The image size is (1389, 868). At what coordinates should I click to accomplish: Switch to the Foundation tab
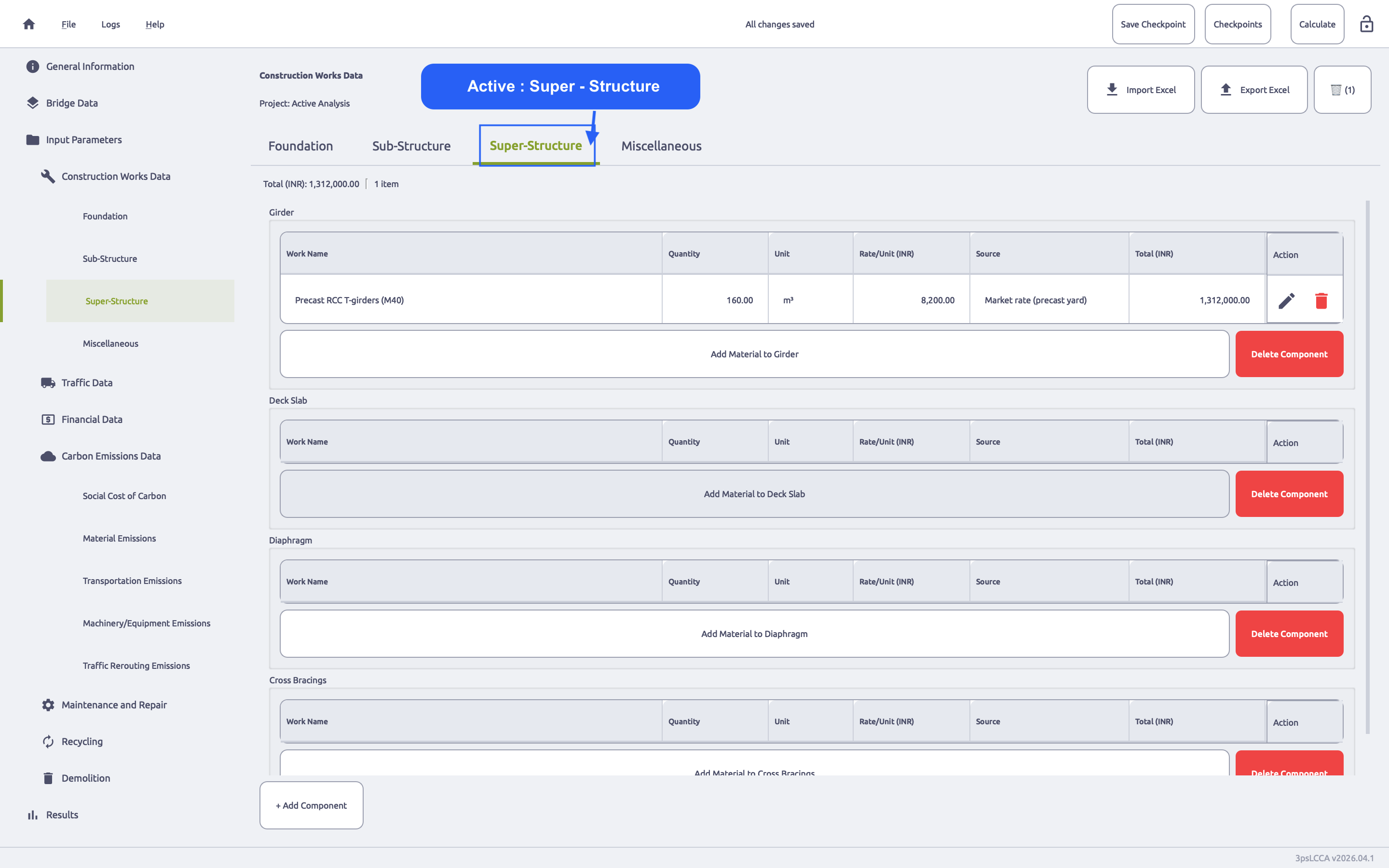[x=301, y=146]
